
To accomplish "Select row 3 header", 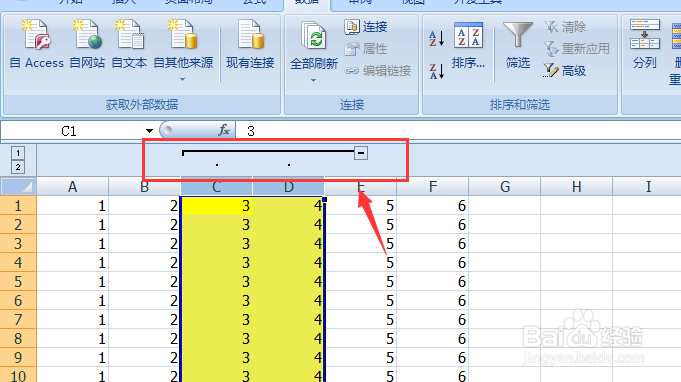I will coord(18,244).
